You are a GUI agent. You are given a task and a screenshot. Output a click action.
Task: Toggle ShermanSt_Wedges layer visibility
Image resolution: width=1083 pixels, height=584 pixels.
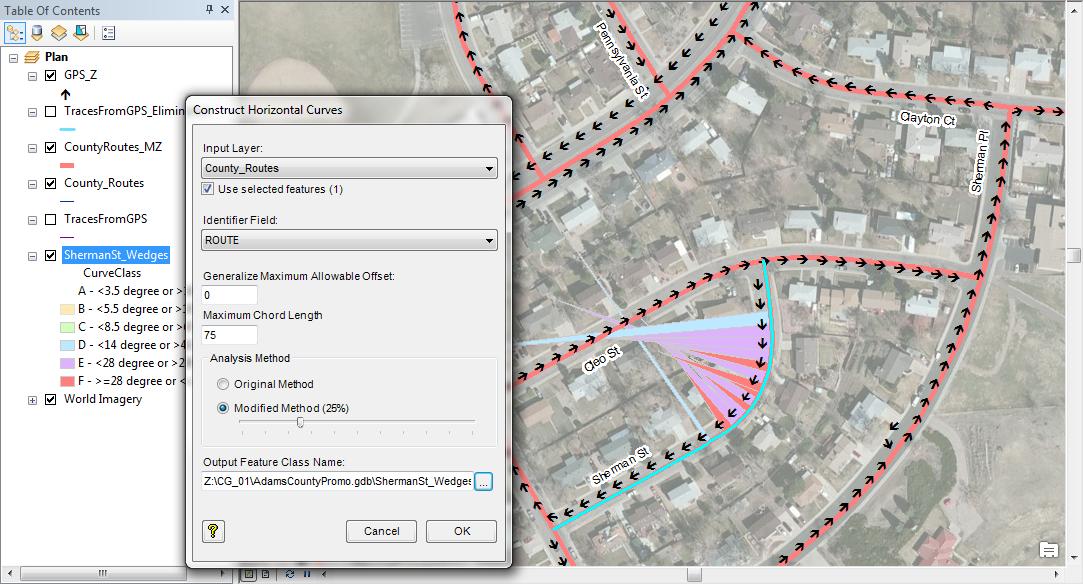[x=50, y=255]
